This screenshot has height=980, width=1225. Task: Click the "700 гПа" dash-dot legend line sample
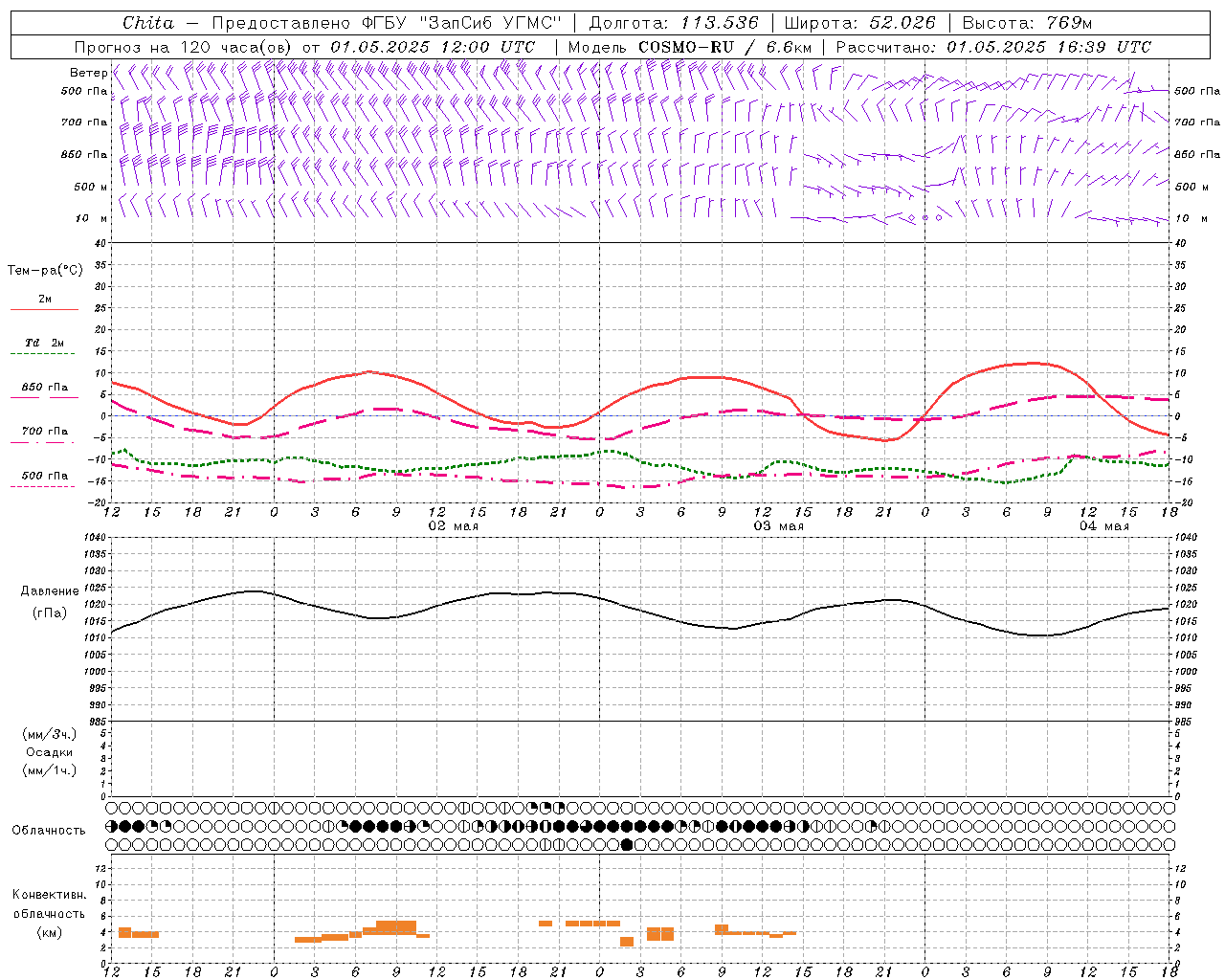(x=42, y=442)
